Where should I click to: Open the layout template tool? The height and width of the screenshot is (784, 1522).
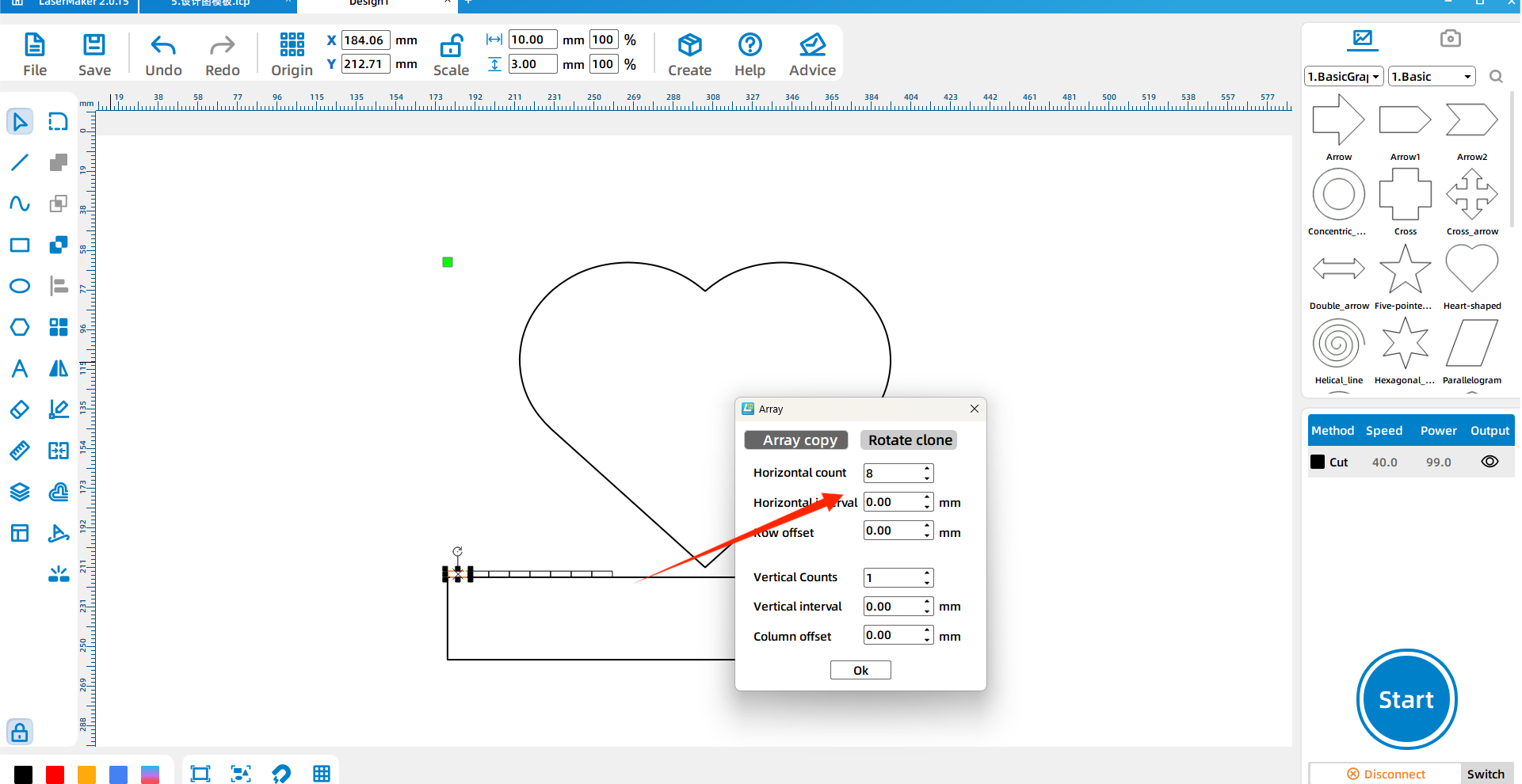[x=20, y=533]
